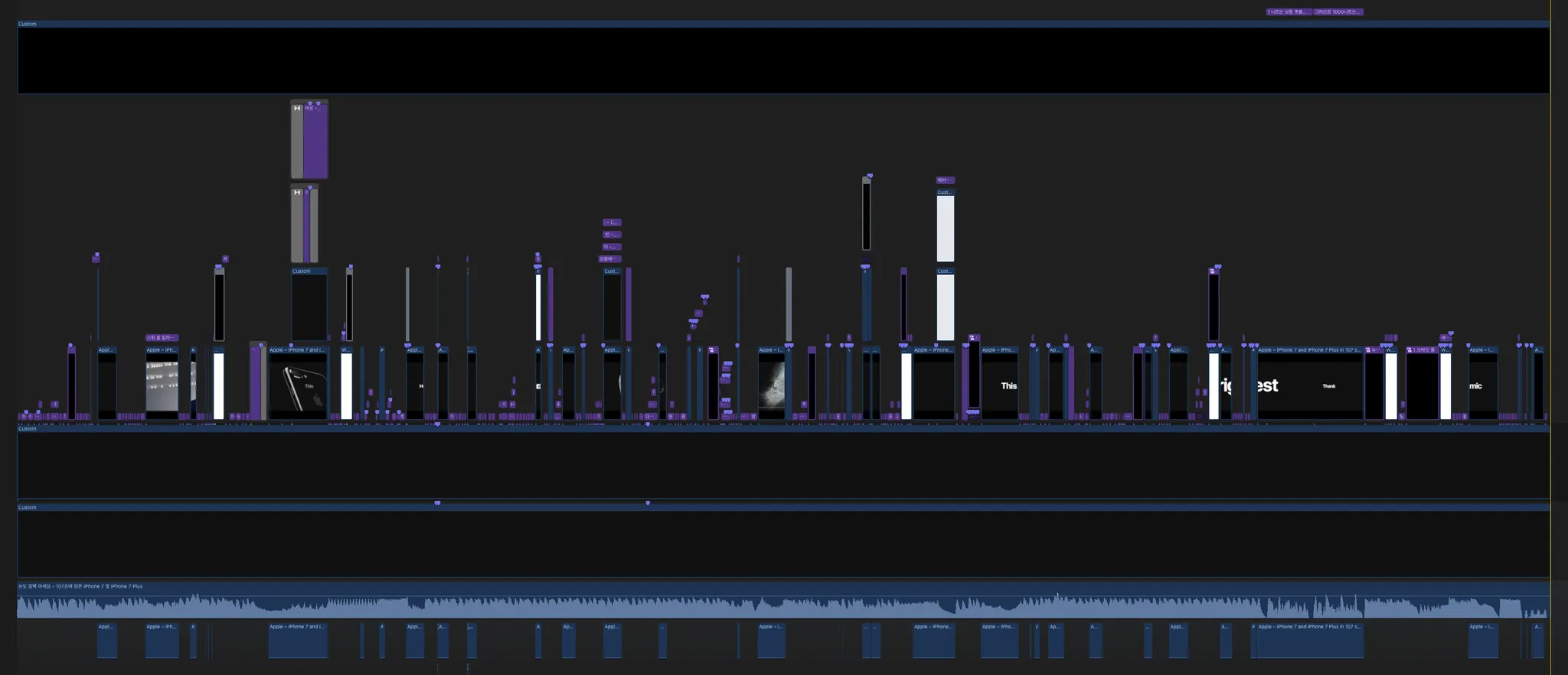Select the third full-width Custom clip above the audio track
Image resolution: width=1568 pixels, height=675 pixels.
pos(783,541)
